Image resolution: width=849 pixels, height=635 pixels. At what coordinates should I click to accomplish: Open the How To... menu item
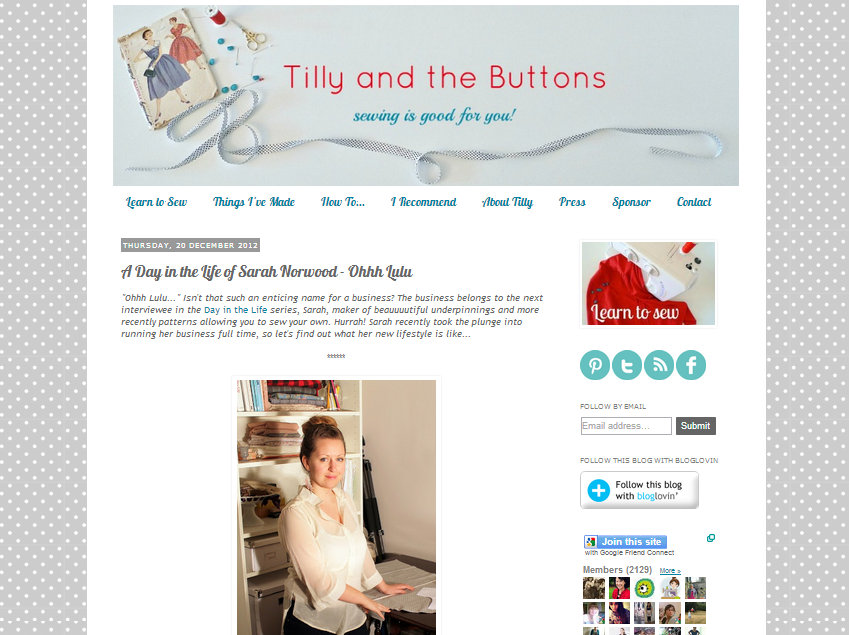point(343,202)
